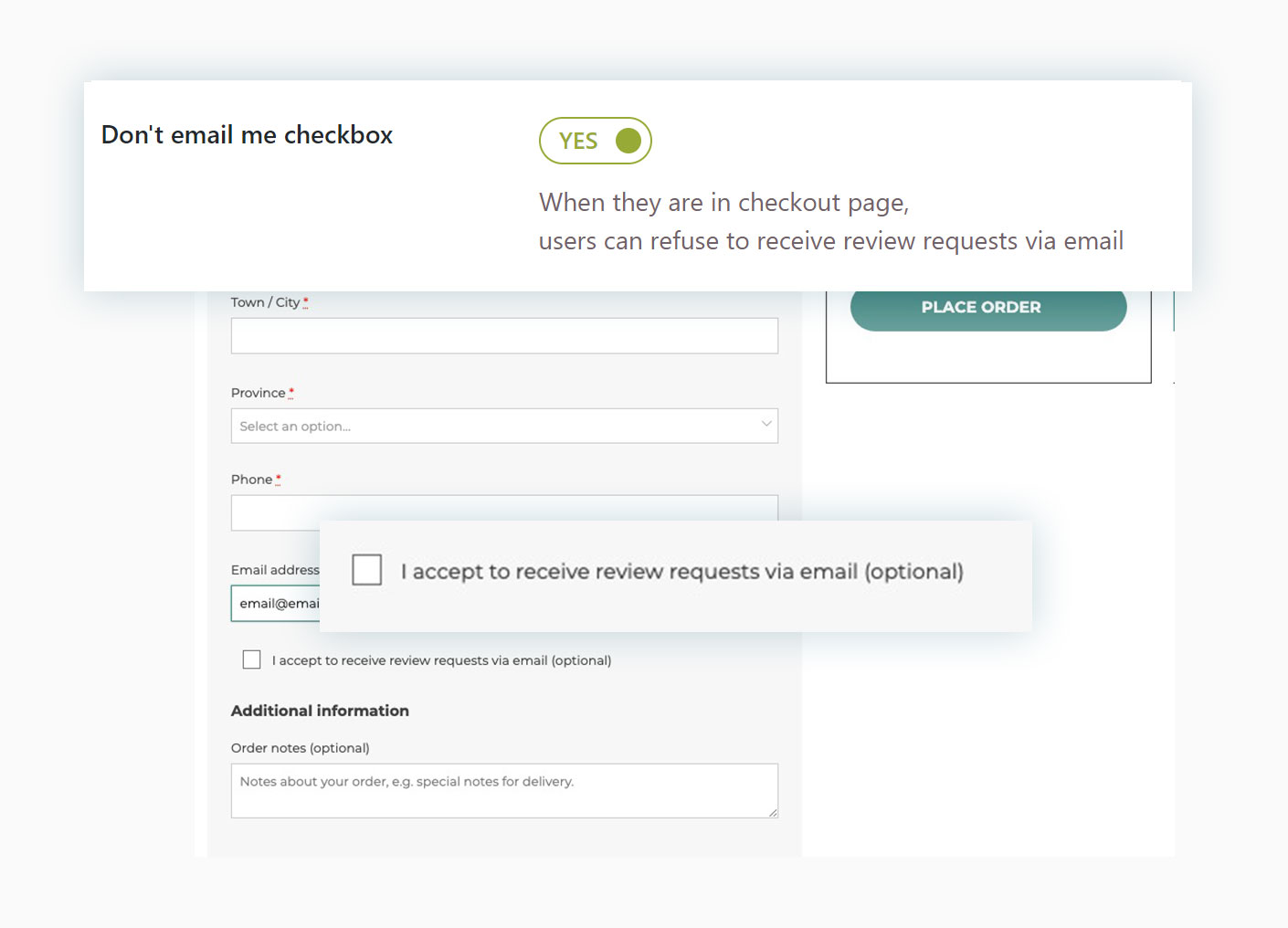Click the chevron arrow in Province field

(765, 424)
